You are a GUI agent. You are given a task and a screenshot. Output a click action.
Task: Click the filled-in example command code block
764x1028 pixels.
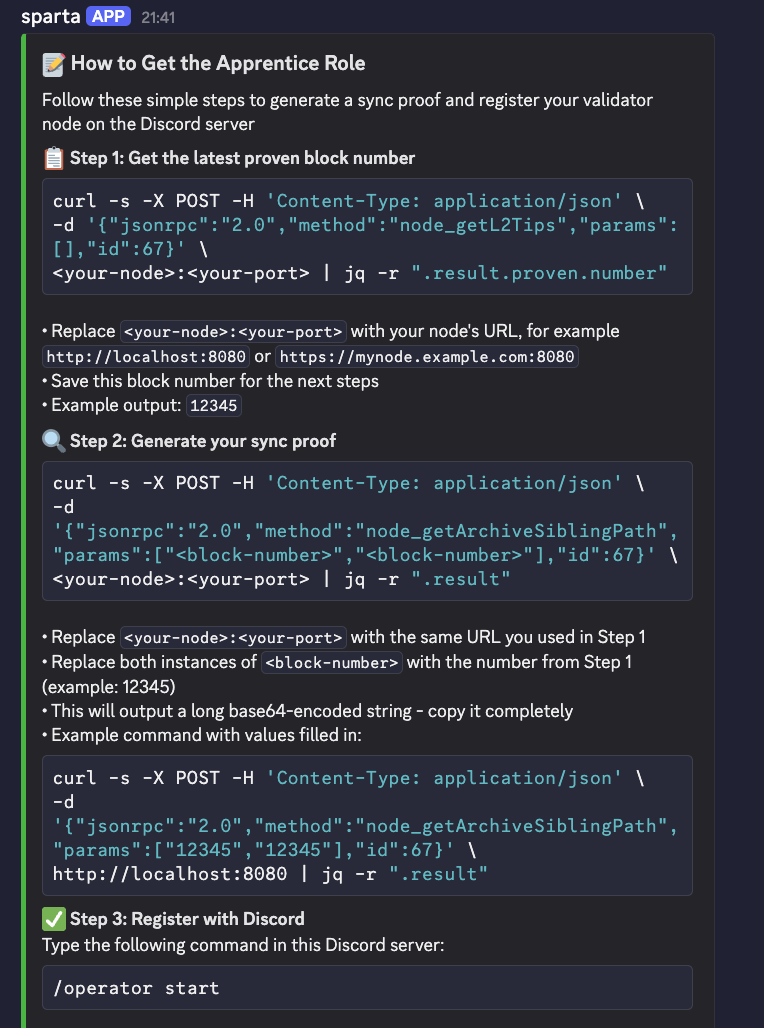point(367,825)
